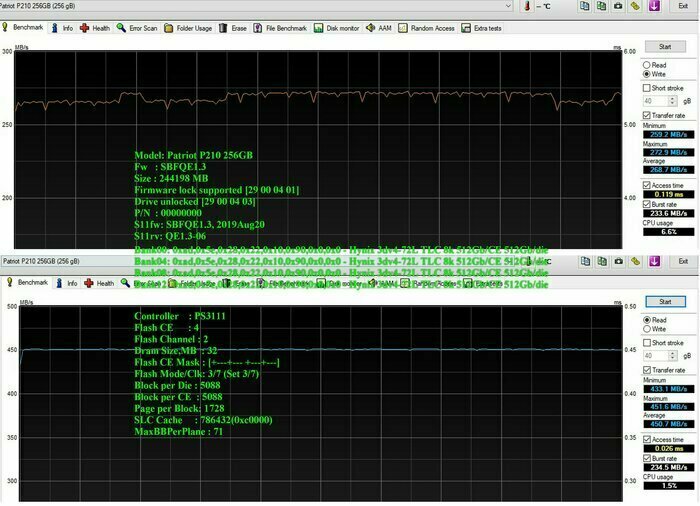Select the Write radio button in upper window
Viewport: 700px width, 506px height.
pyautogui.click(x=646, y=74)
